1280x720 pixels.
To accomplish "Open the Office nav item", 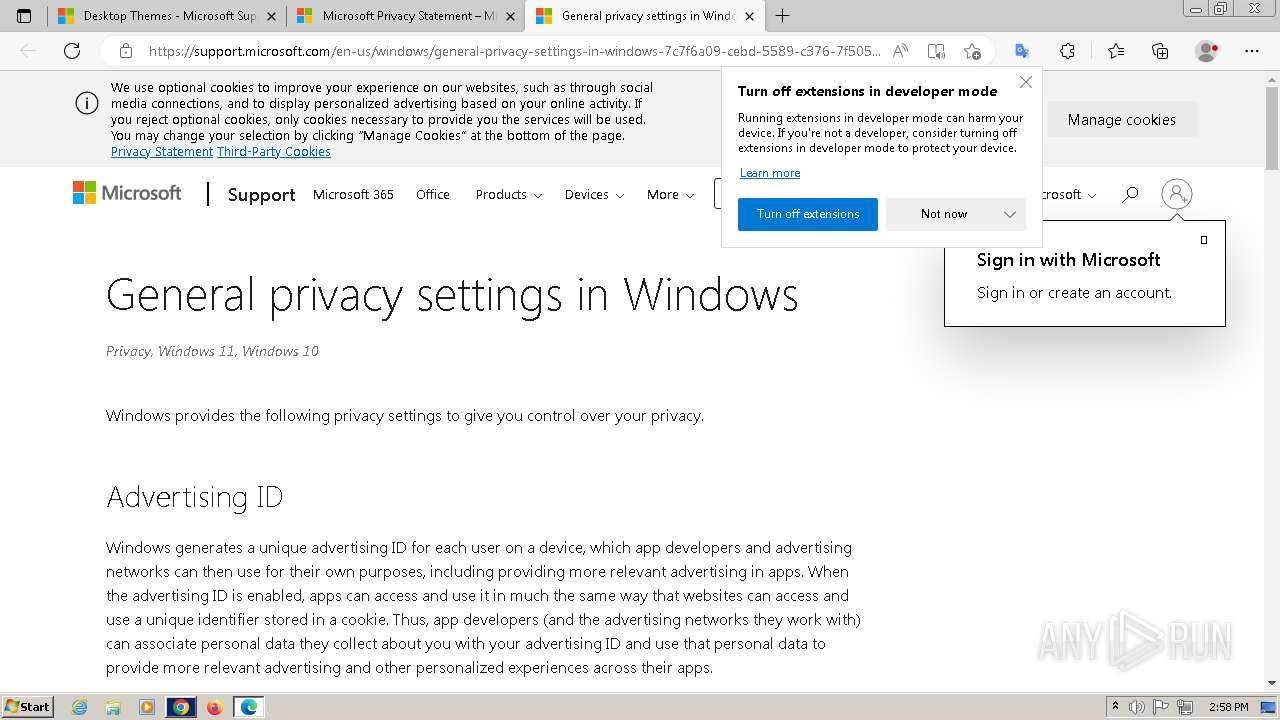I will pos(433,194).
